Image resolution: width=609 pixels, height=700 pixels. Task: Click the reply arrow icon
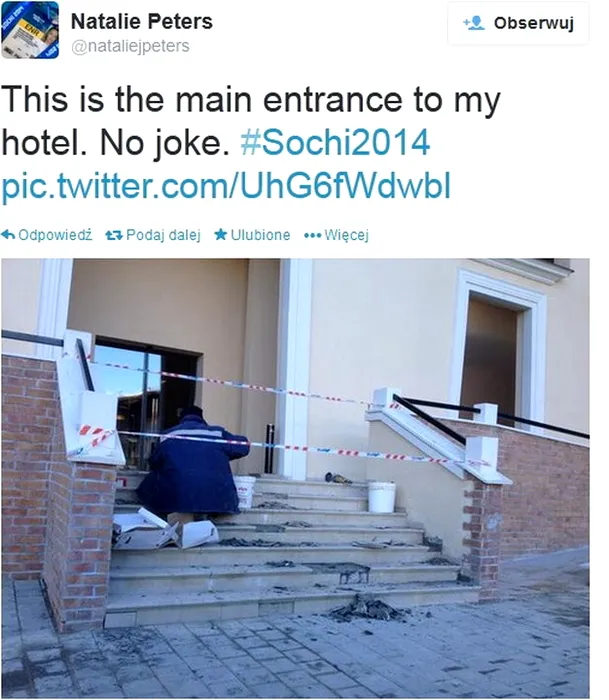click(8, 234)
